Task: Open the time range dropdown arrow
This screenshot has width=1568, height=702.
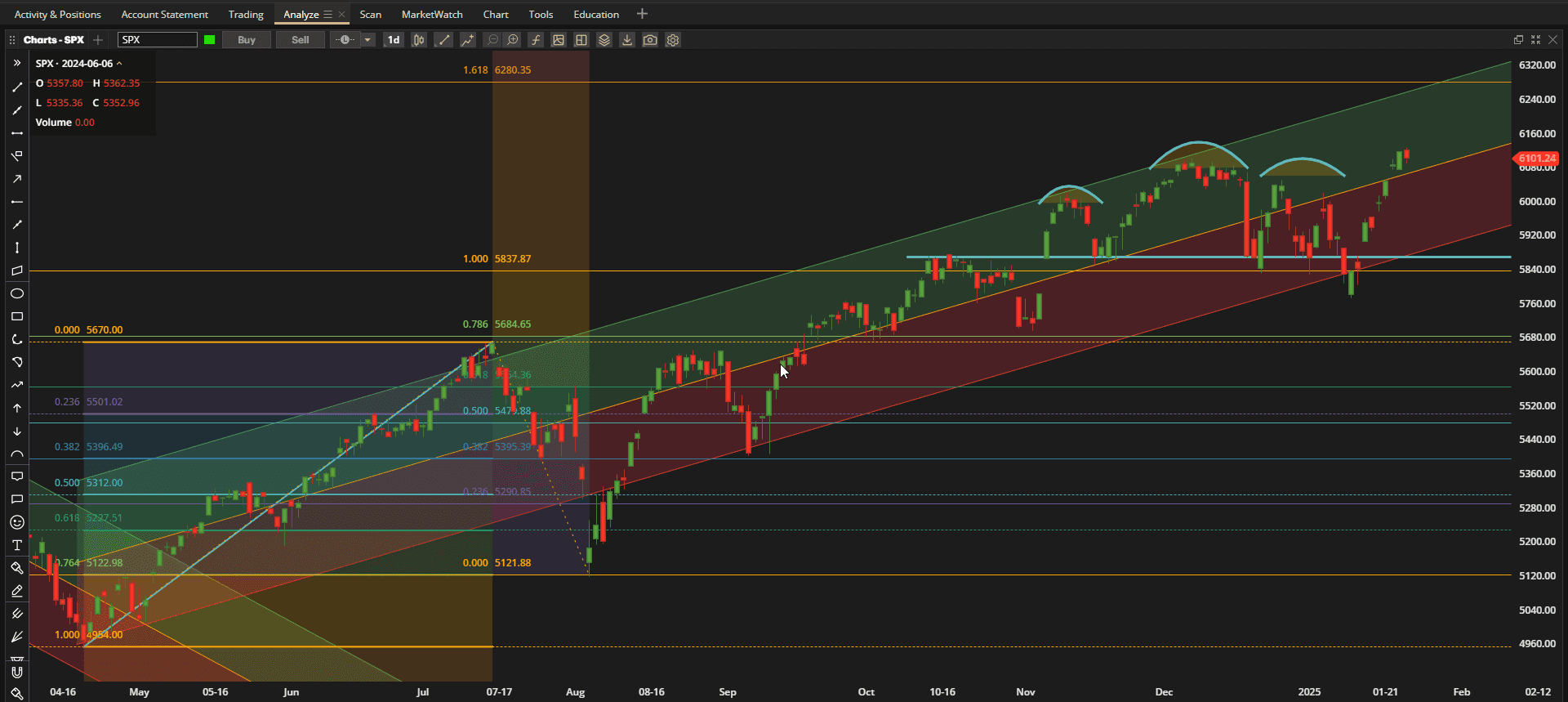Action: tap(368, 39)
